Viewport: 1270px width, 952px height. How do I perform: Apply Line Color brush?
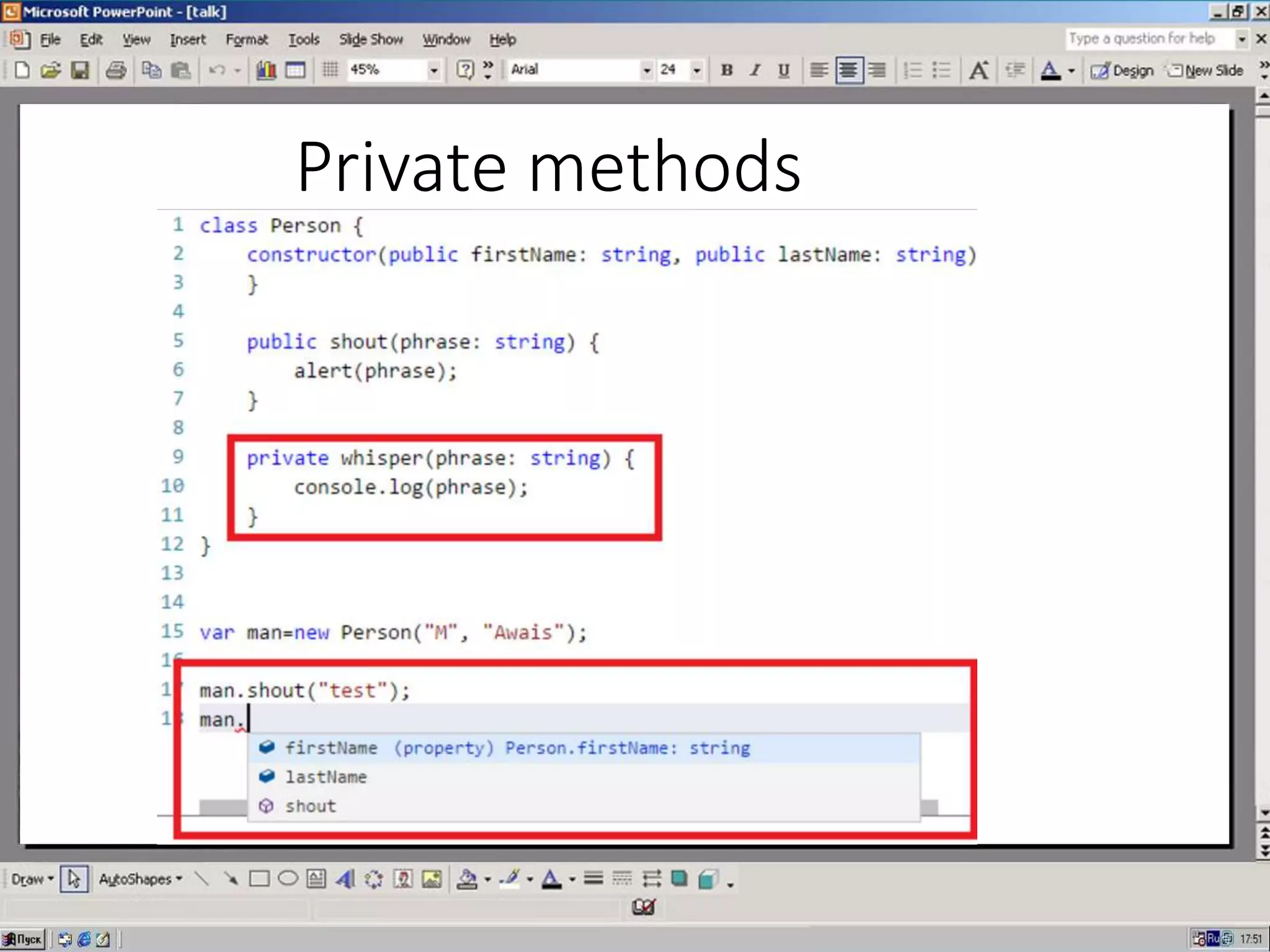click(510, 879)
